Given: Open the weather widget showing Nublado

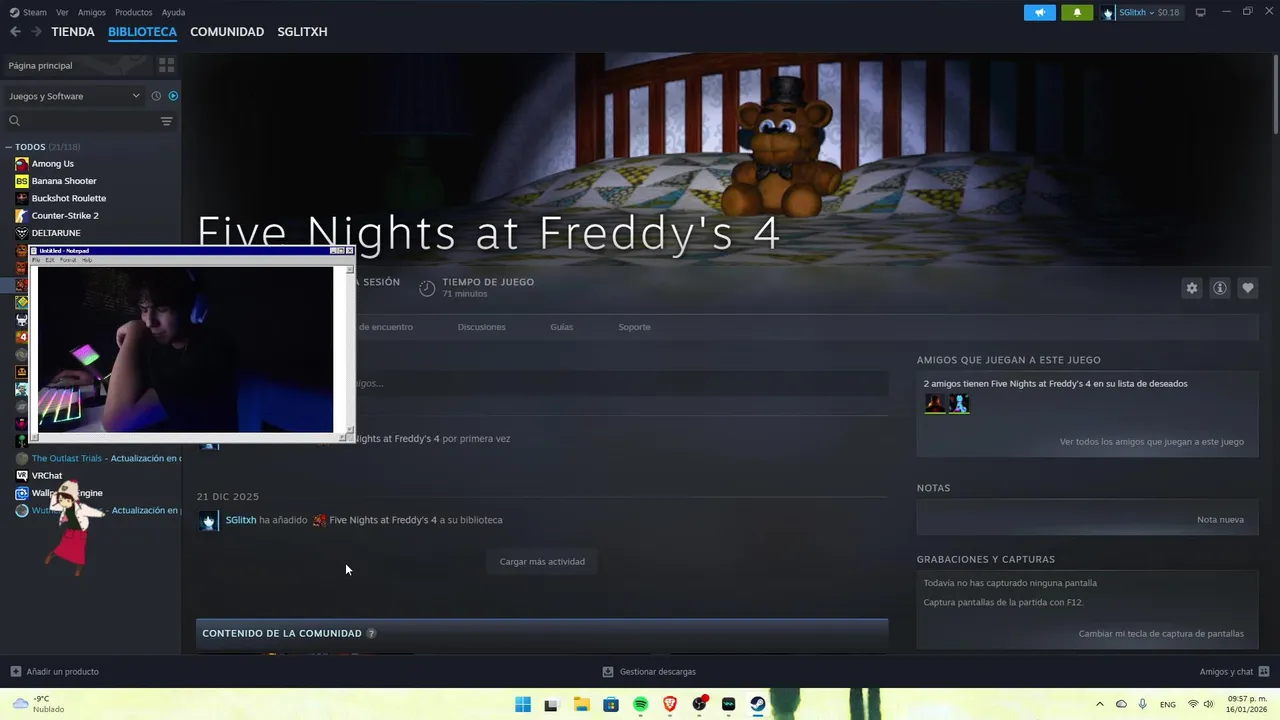Looking at the screenshot, I should pyautogui.click(x=40, y=704).
